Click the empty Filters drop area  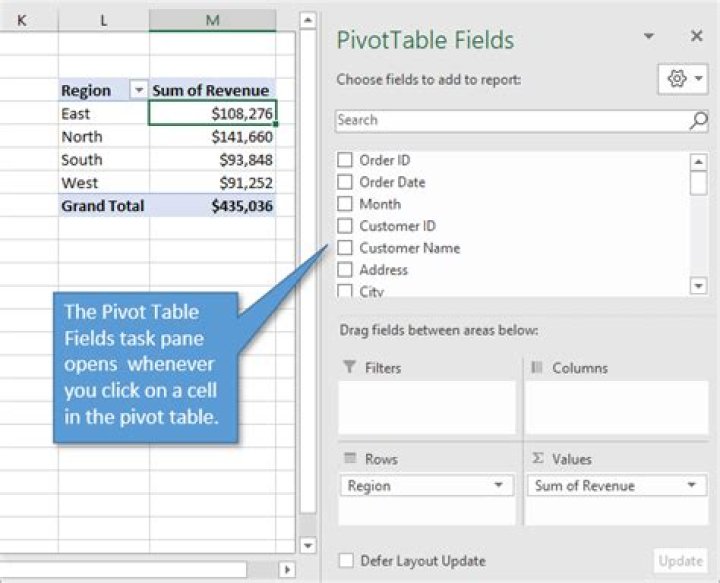427,407
